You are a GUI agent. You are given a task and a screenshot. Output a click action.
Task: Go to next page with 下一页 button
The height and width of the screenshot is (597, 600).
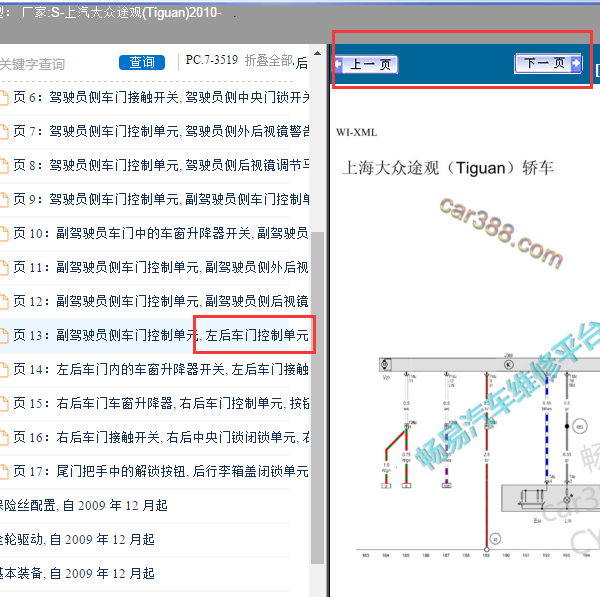(x=548, y=63)
